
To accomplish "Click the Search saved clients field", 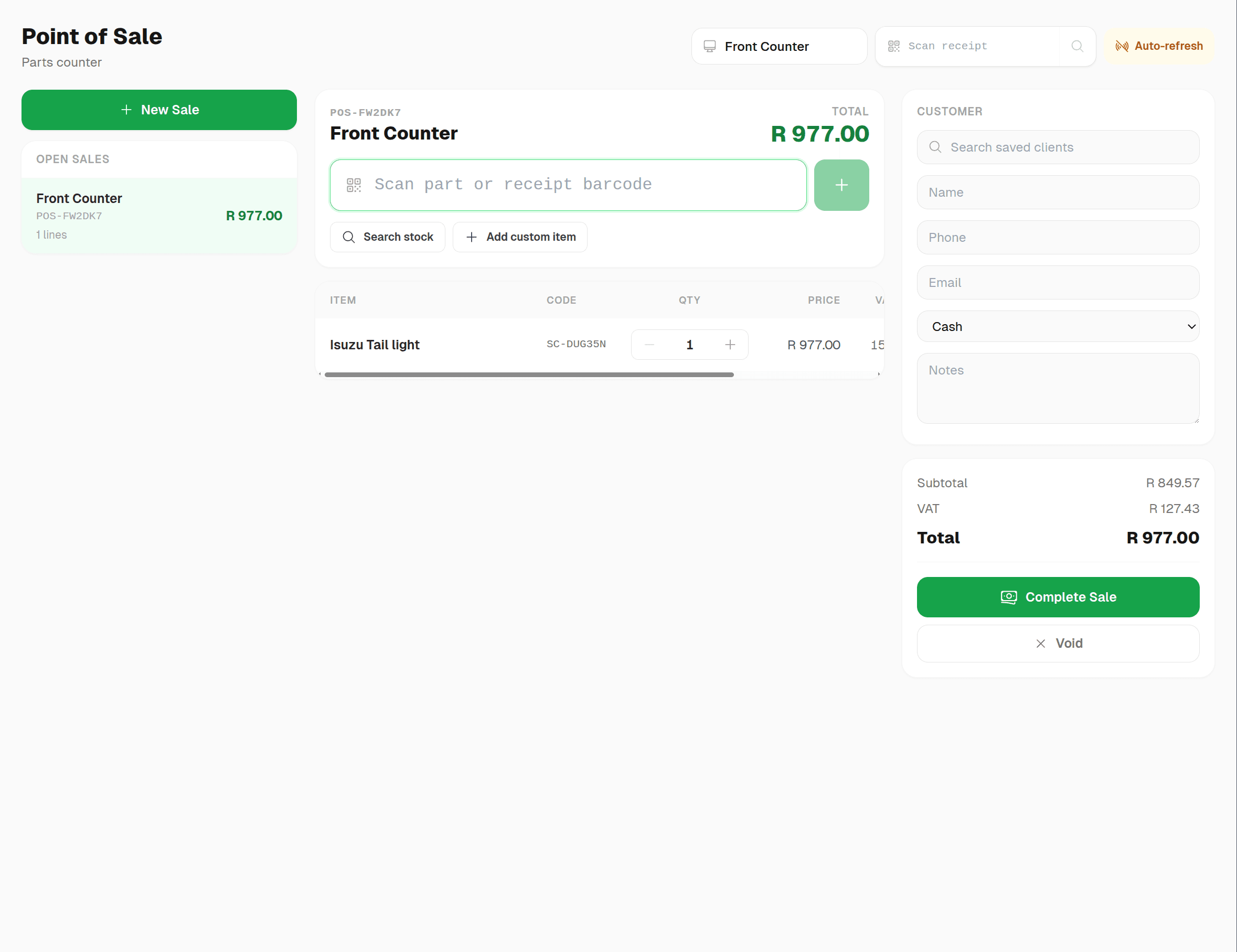I will click(1058, 147).
